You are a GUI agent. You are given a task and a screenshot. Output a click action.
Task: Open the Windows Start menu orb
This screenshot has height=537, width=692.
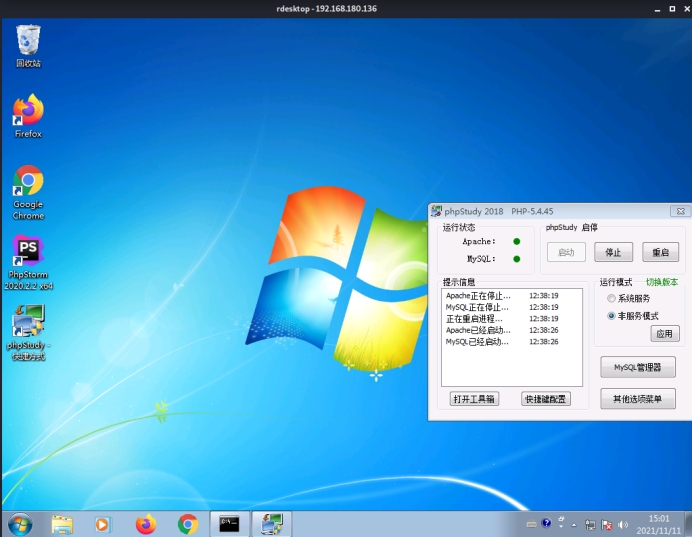[x=20, y=525]
